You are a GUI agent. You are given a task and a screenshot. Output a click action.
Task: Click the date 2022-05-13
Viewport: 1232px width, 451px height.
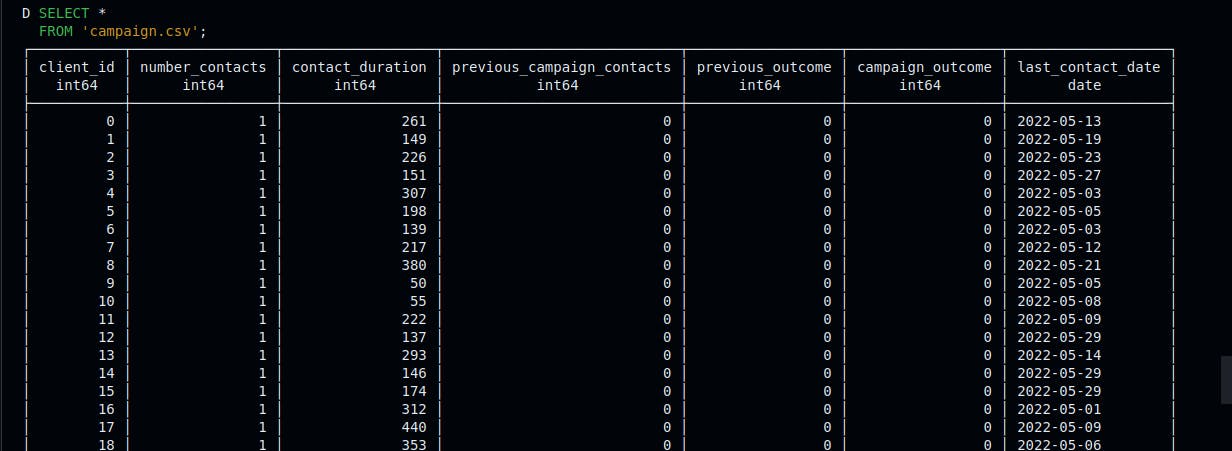(1059, 121)
